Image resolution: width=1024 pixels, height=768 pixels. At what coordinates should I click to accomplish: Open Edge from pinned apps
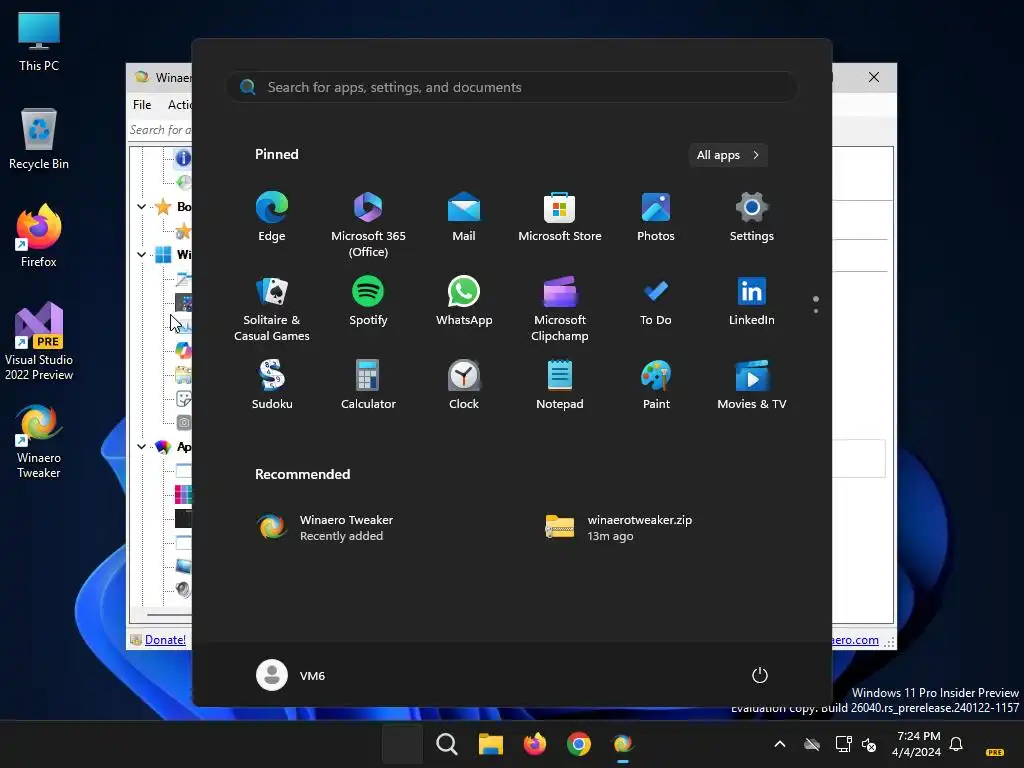tap(272, 217)
